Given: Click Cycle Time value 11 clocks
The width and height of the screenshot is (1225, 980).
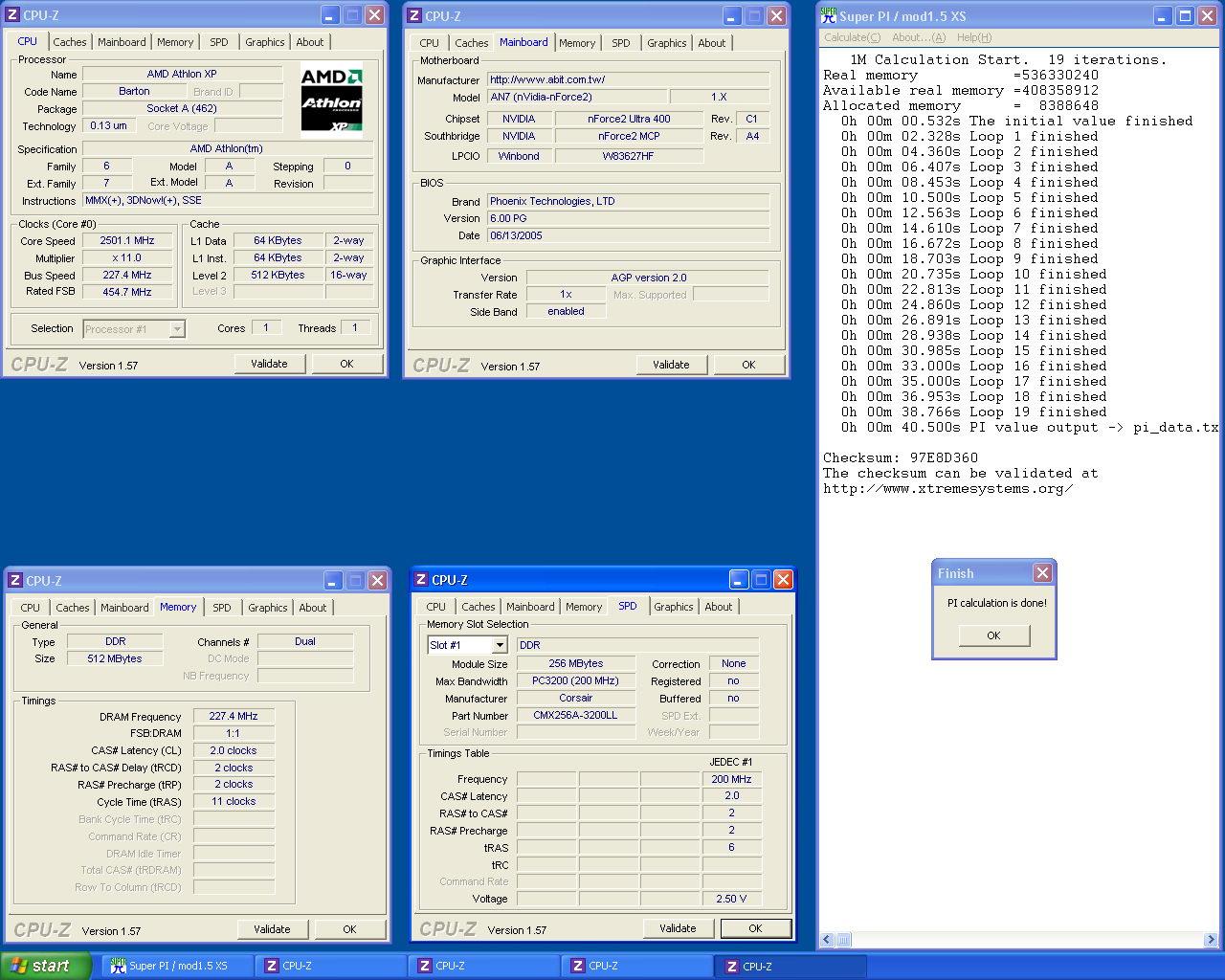Looking at the screenshot, I should (x=234, y=801).
